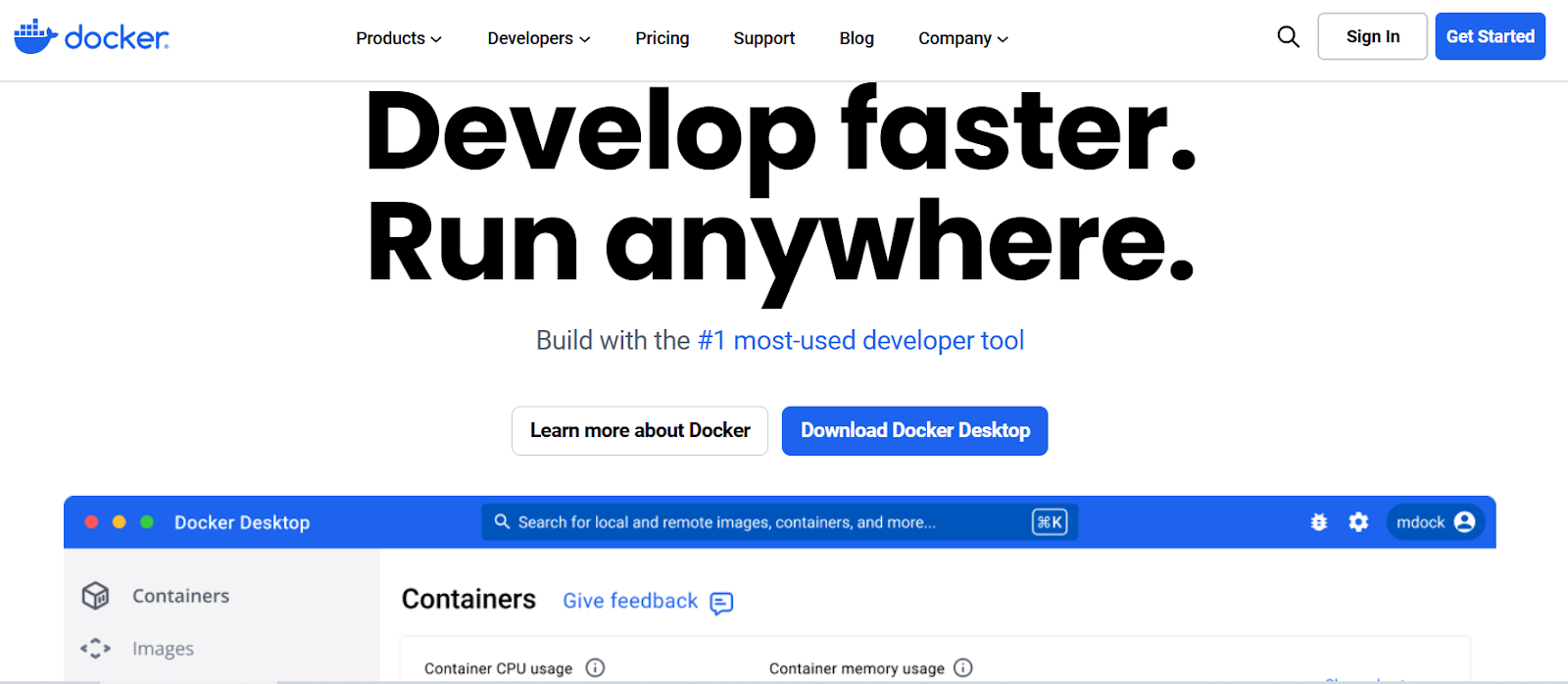Click the red window dot in Docker Desktop

(91, 522)
